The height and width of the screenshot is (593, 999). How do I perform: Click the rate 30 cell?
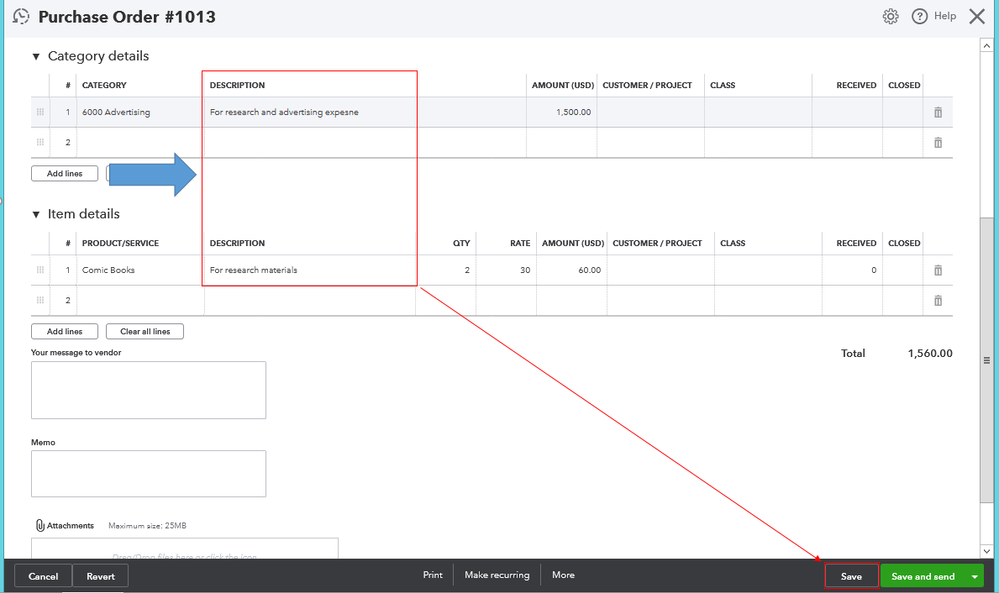click(x=506, y=270)
